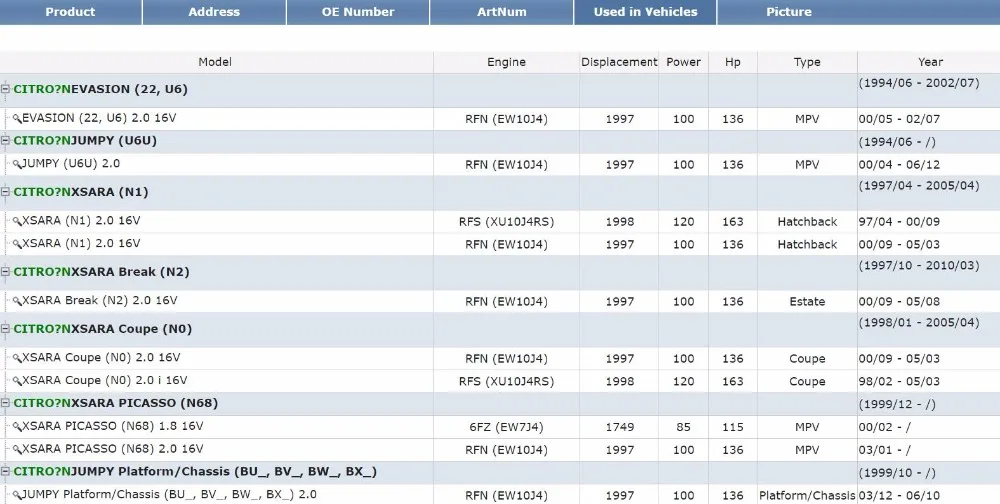The width and height of the screenshot is (1000, 504).
Task: Select XSARA PICASSO (N68) 1.8 16V model
Action: coord(113,426)
